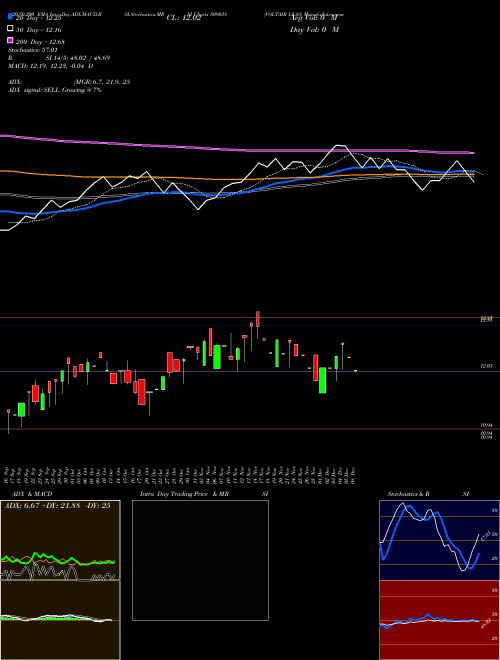Click the 'CL: 12.02' closing price label
The image size is (500, 660).
(184, 18)
